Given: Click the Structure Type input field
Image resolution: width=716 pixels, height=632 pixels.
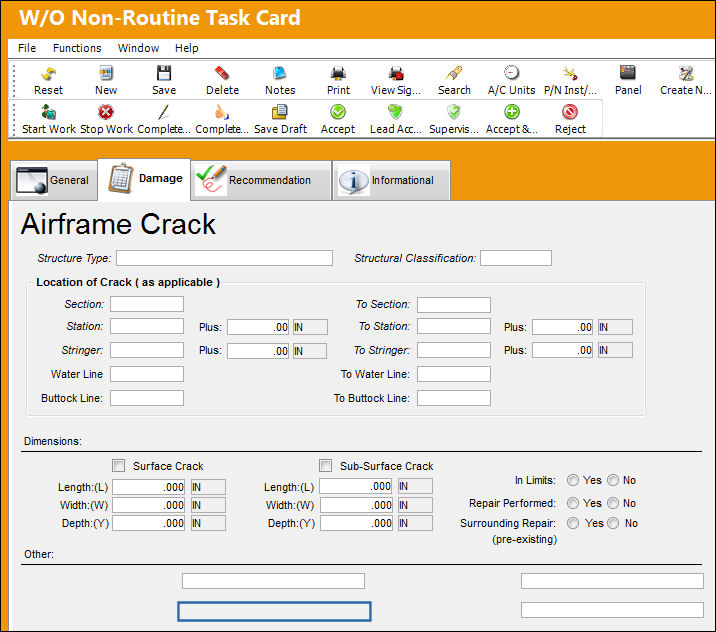Looking at the screenshot, I should point(224,258).
